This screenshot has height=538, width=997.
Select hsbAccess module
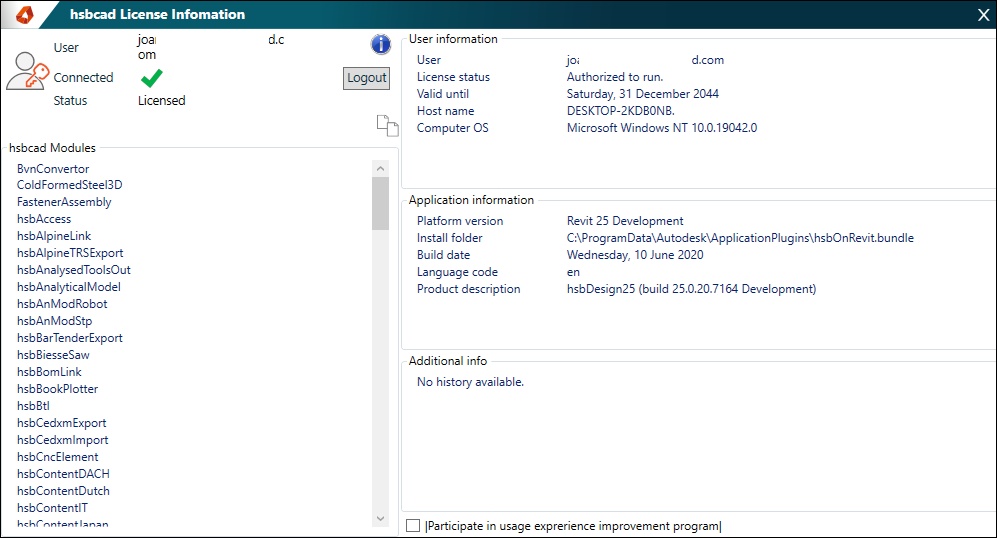click(x=44, y=219)
